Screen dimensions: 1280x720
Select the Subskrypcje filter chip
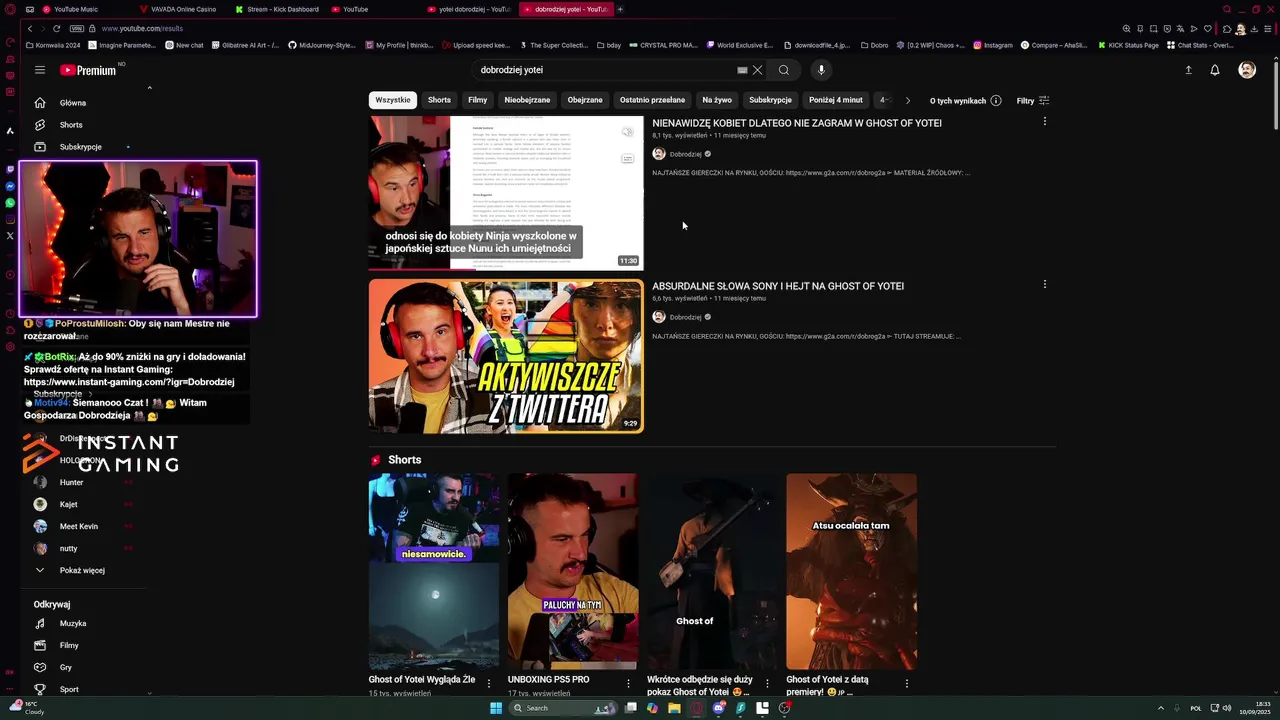pyautogui.click(x=770, y=100)
